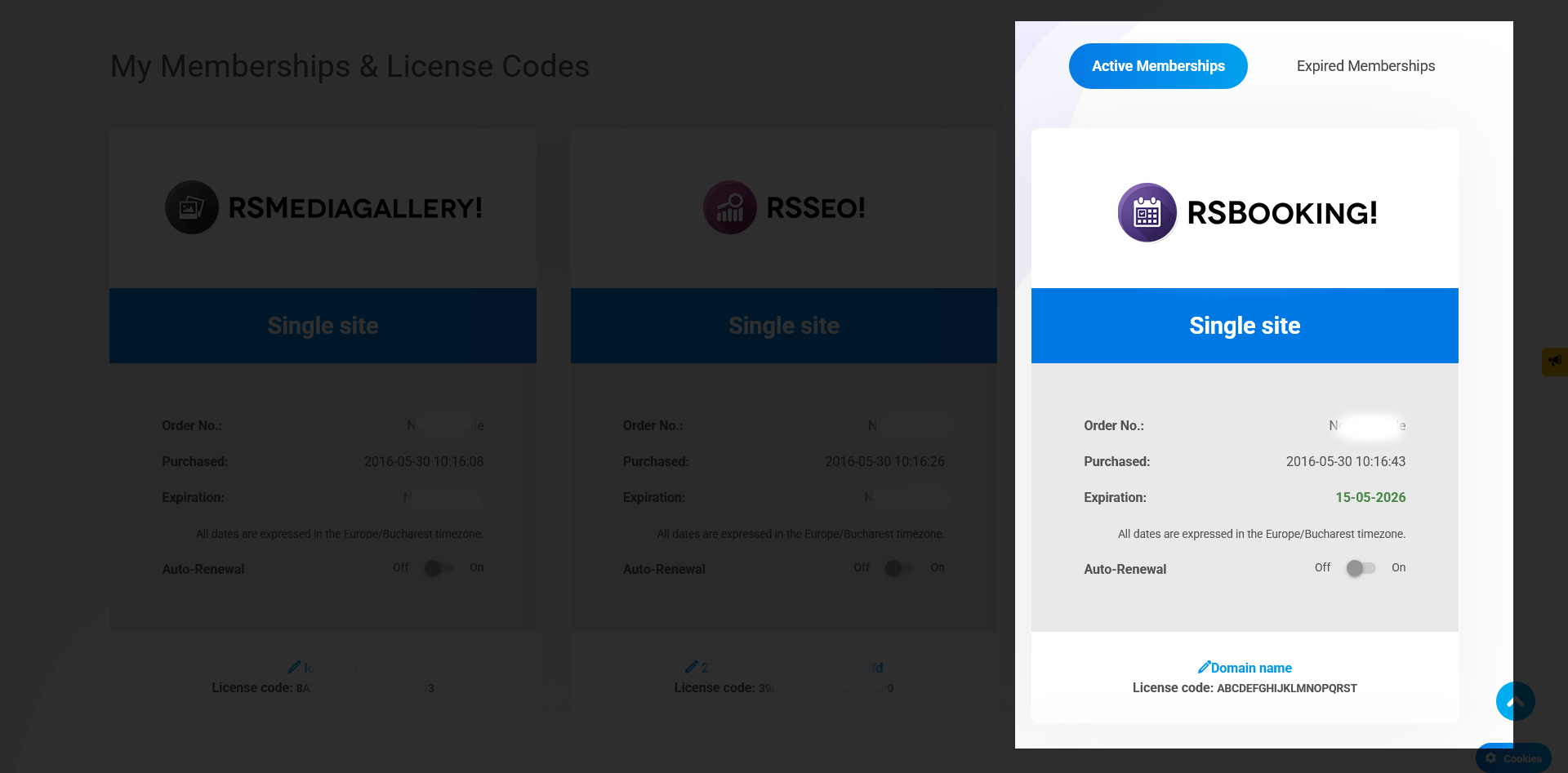Toggle Auto-Renewal for RSSeo membership
1568x773 pixels.
click(x=900, y=568)
